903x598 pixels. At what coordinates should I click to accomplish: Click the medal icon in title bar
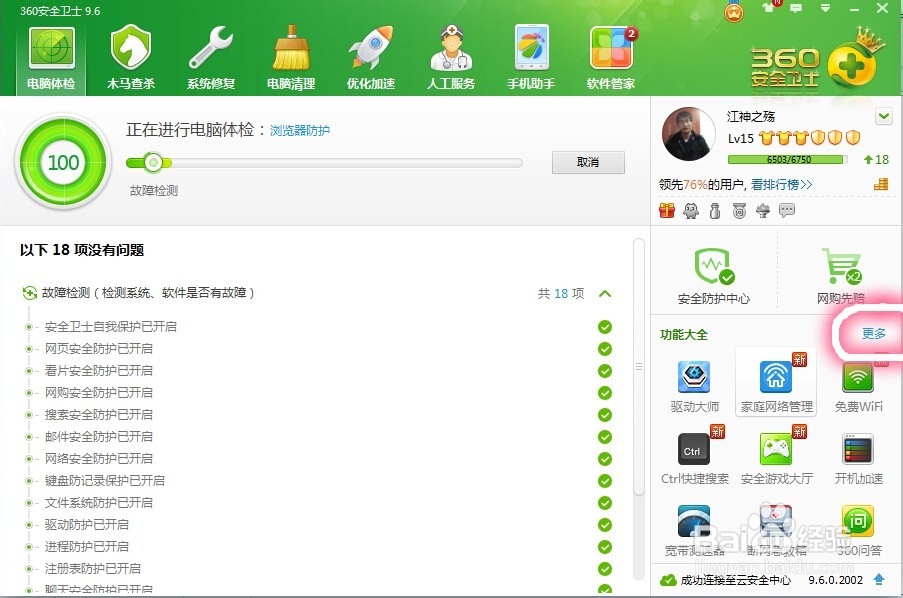[734, 12]
